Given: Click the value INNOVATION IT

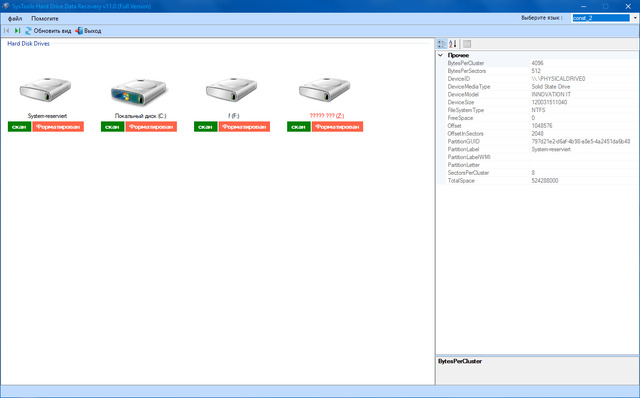Looking at the screenshot, I should coord(551,94).
